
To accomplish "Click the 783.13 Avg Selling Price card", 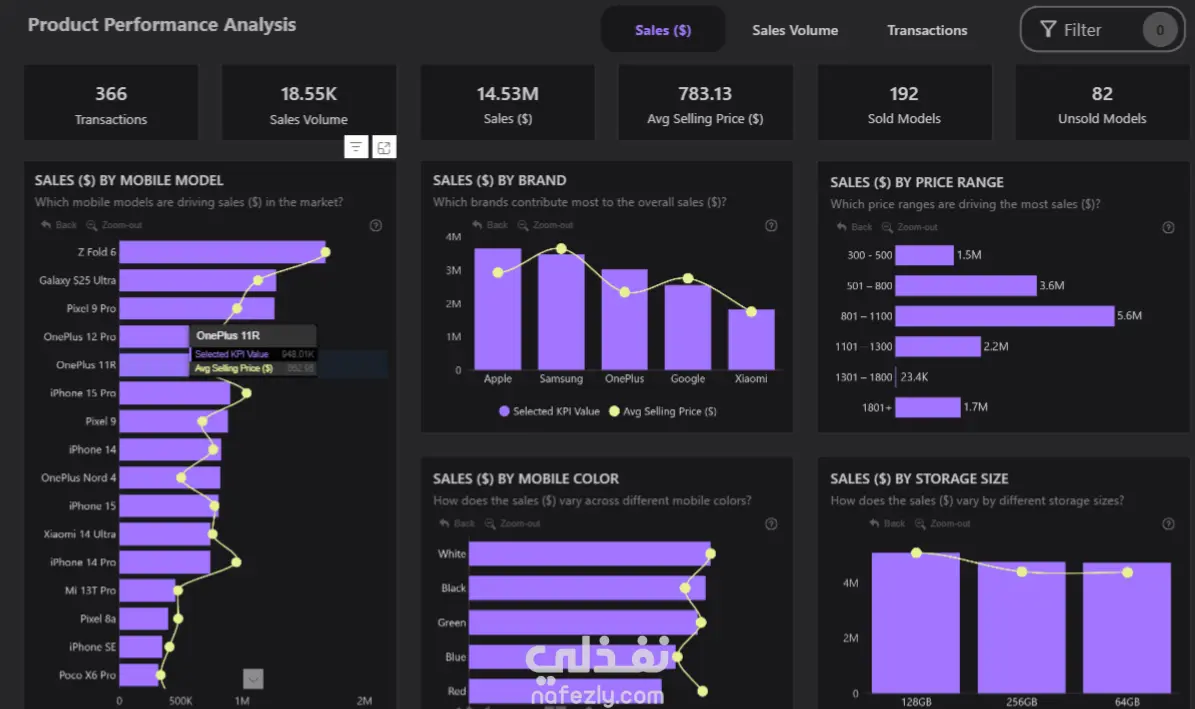I will (705, 103).
